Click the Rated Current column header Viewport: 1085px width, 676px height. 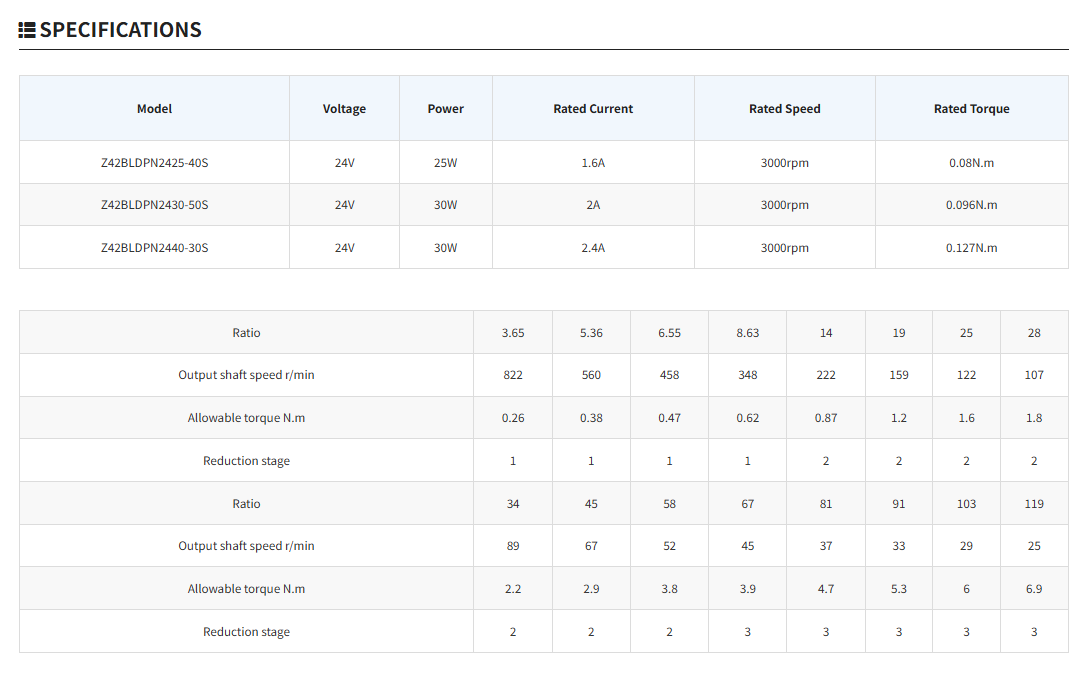tap(593, 109)
